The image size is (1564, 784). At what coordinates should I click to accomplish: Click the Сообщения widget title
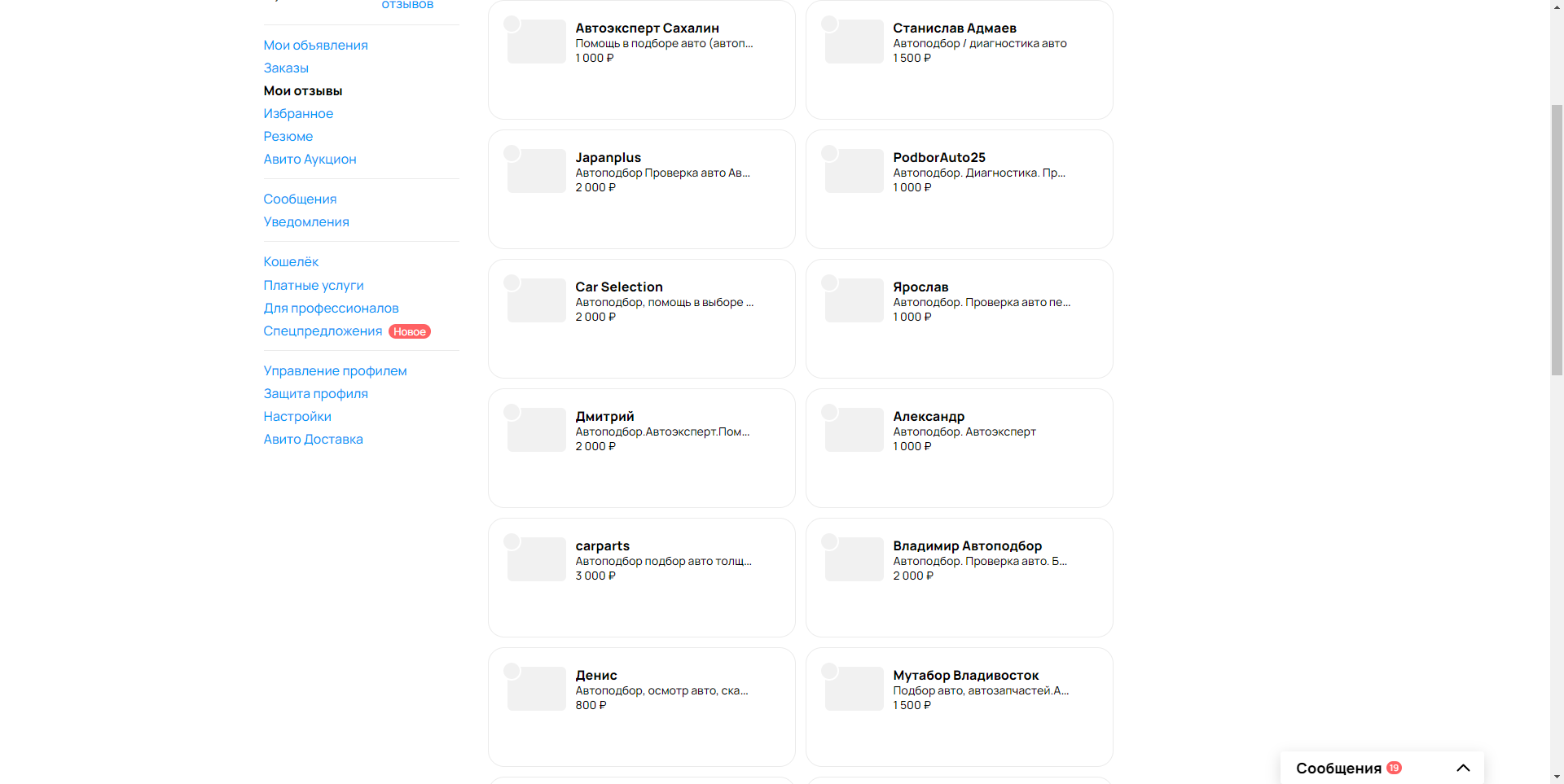pyautogui.click(x=1338, y=768)
